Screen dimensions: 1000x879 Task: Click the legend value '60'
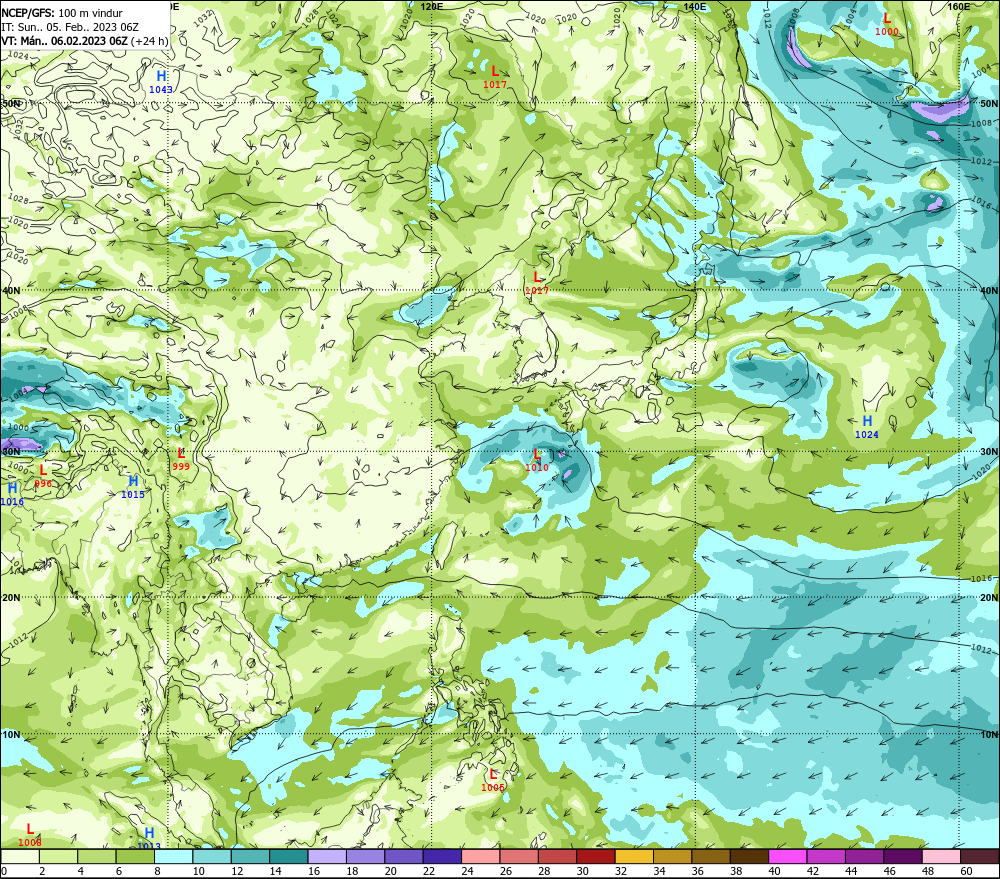tap(967, 871)
